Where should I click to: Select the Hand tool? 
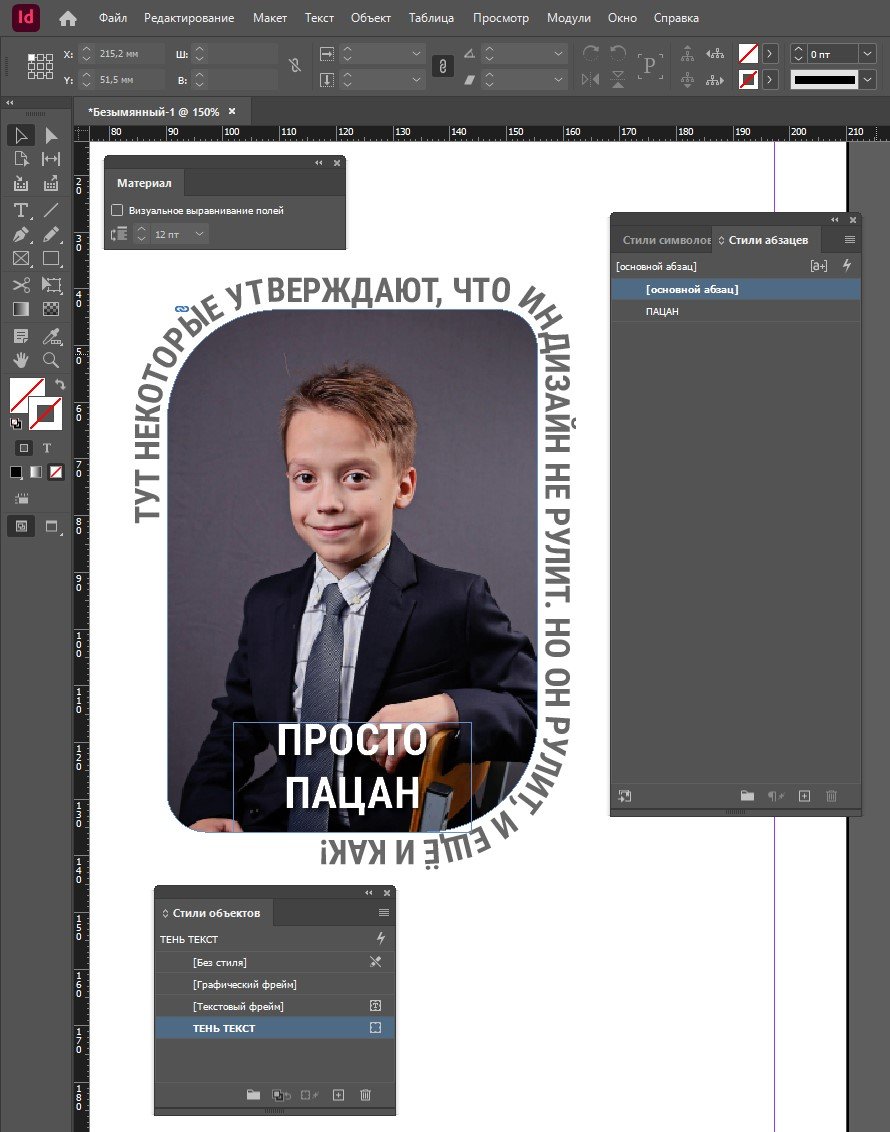(x=21, y=360)
